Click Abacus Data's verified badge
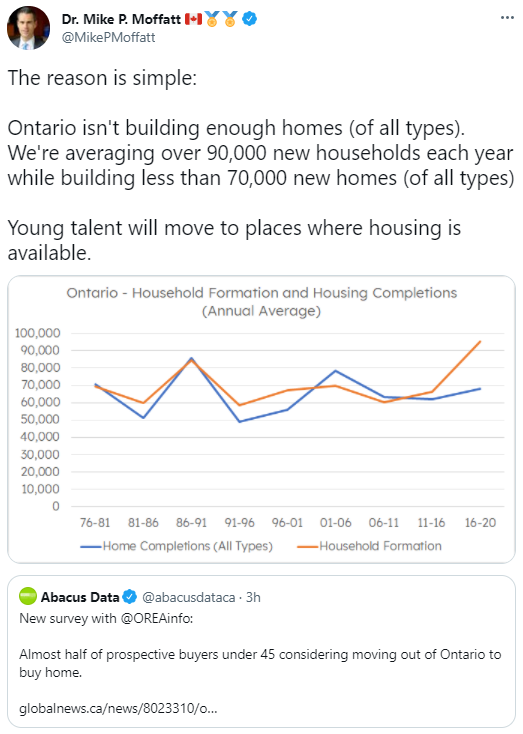Viewport: 523px width, 734px height. 130,597
